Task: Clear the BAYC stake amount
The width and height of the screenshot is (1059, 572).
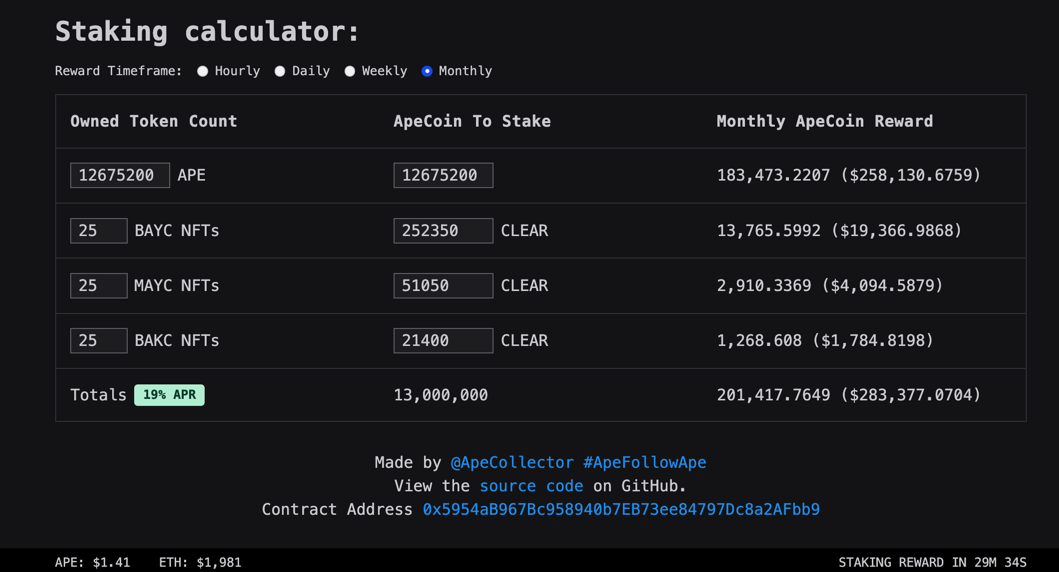Action: 524,230
